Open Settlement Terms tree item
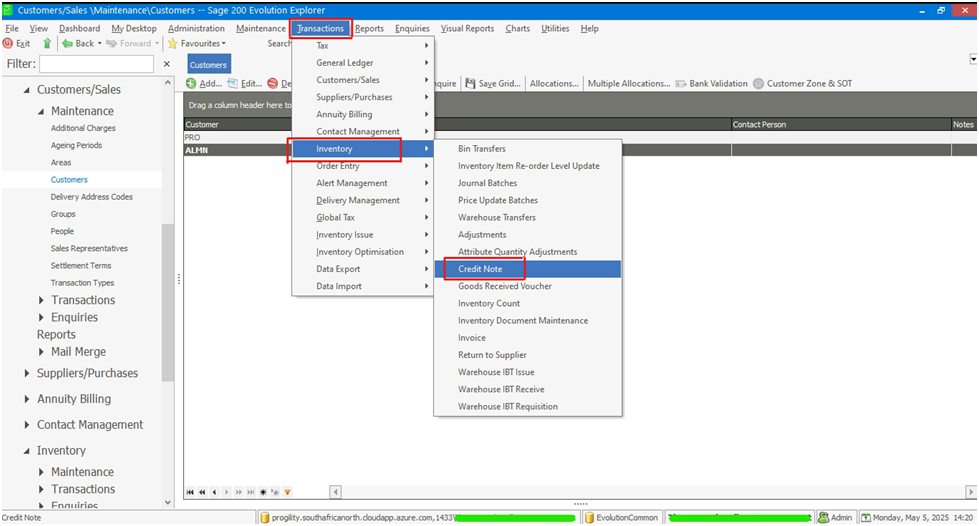Screen dimensions: 979x526 point(81,265)
